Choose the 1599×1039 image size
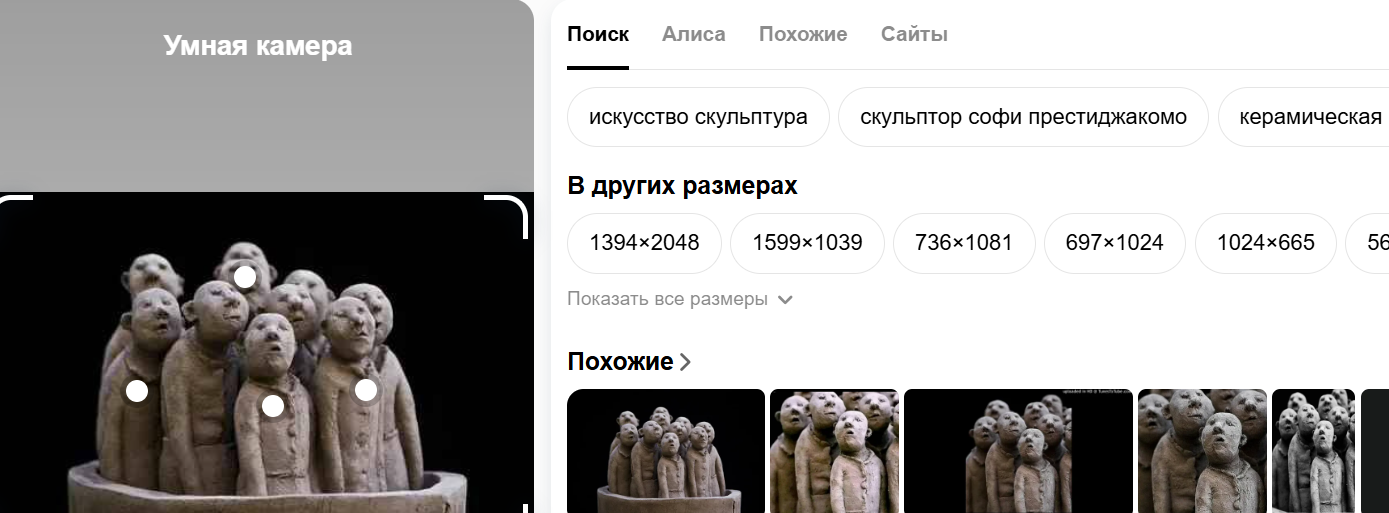Viewport: 1389px width, 513px height. 807,243
